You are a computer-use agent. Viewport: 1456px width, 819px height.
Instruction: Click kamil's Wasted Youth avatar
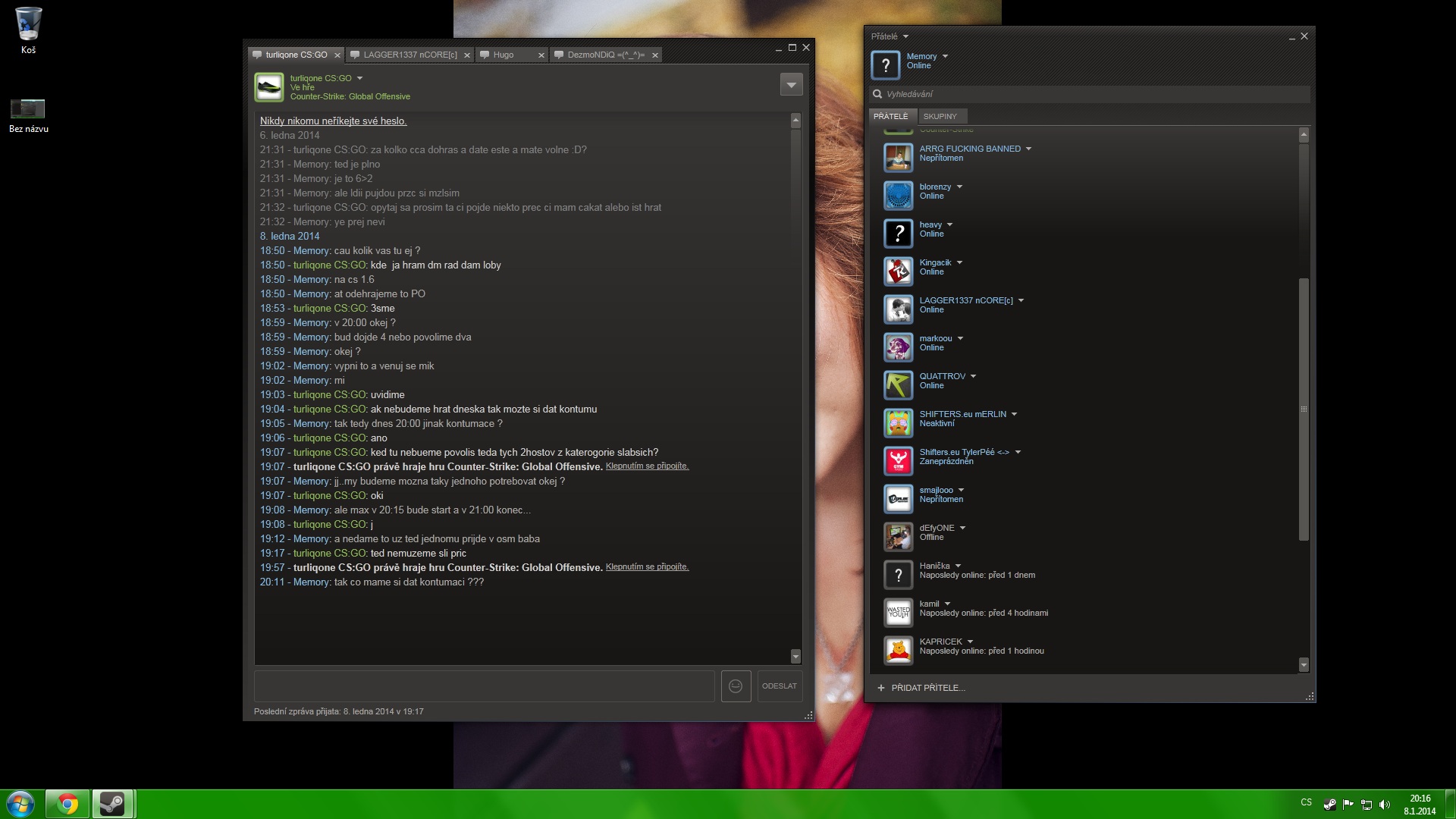tap(899, 613)
